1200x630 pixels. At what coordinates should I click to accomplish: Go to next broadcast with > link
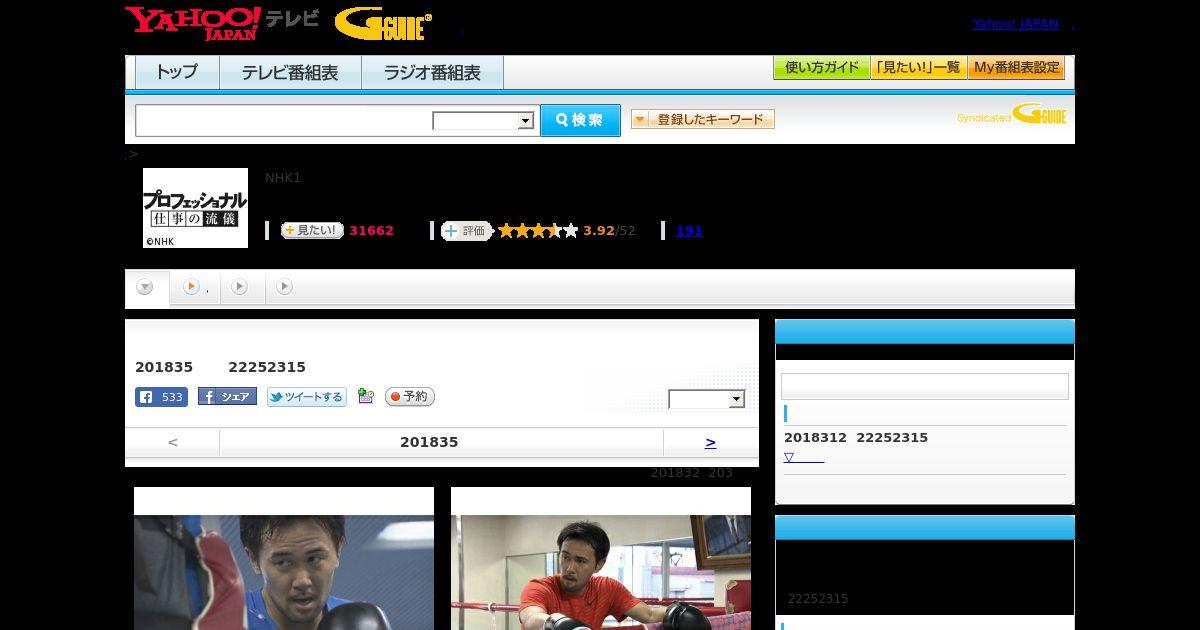711,442
